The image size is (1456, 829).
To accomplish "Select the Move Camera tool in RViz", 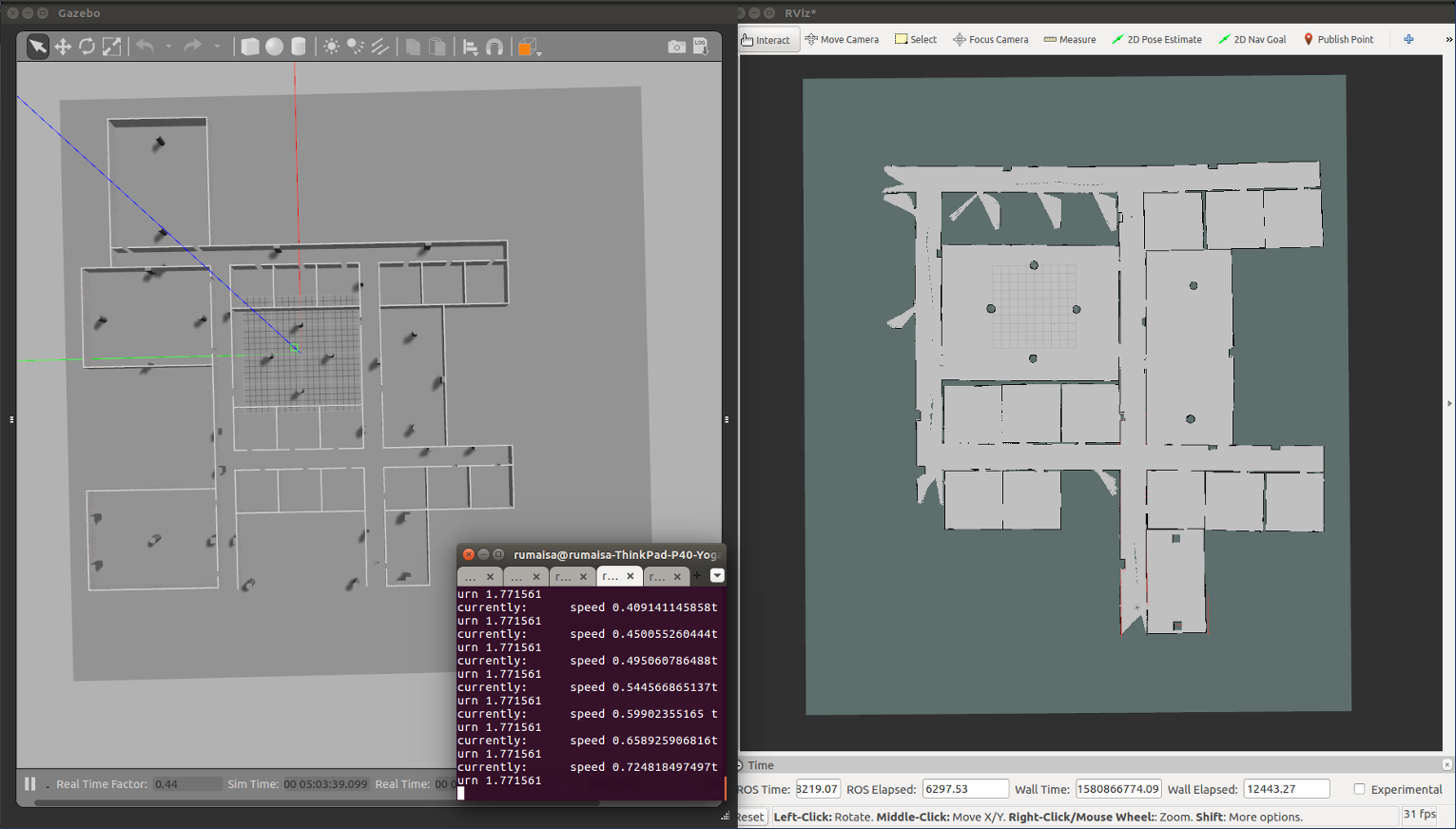I will coord(842,40).
